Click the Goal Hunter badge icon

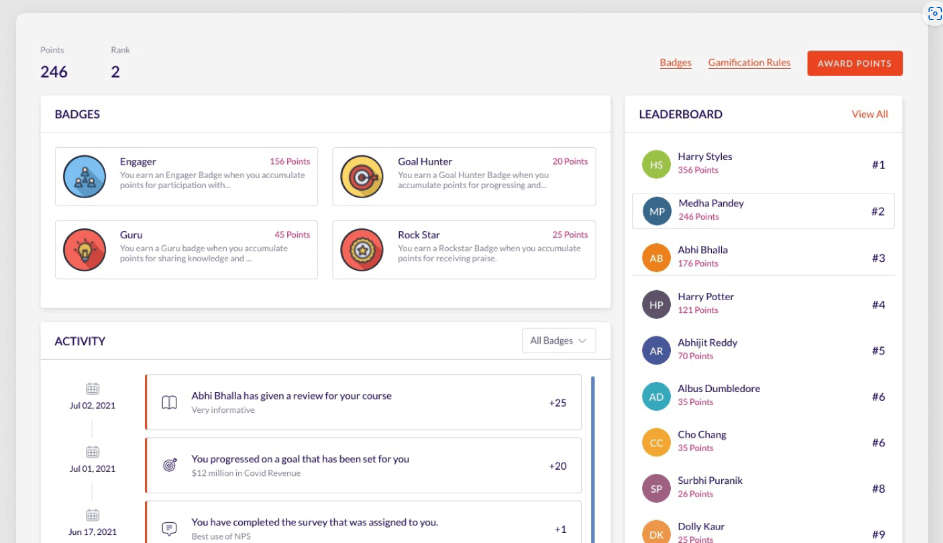(x=361, y=176)
